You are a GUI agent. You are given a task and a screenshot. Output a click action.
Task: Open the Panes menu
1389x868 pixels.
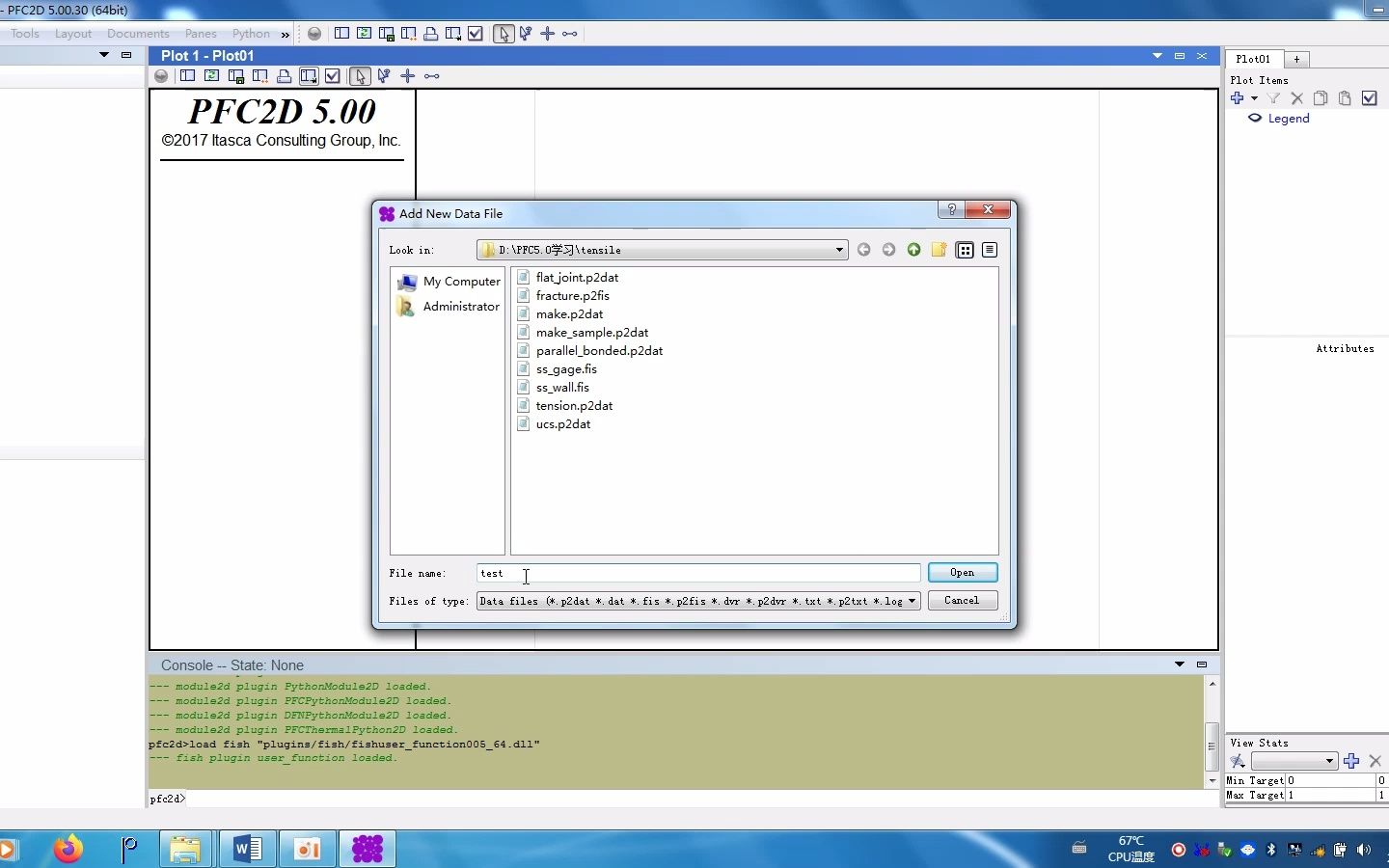[201, 34]
